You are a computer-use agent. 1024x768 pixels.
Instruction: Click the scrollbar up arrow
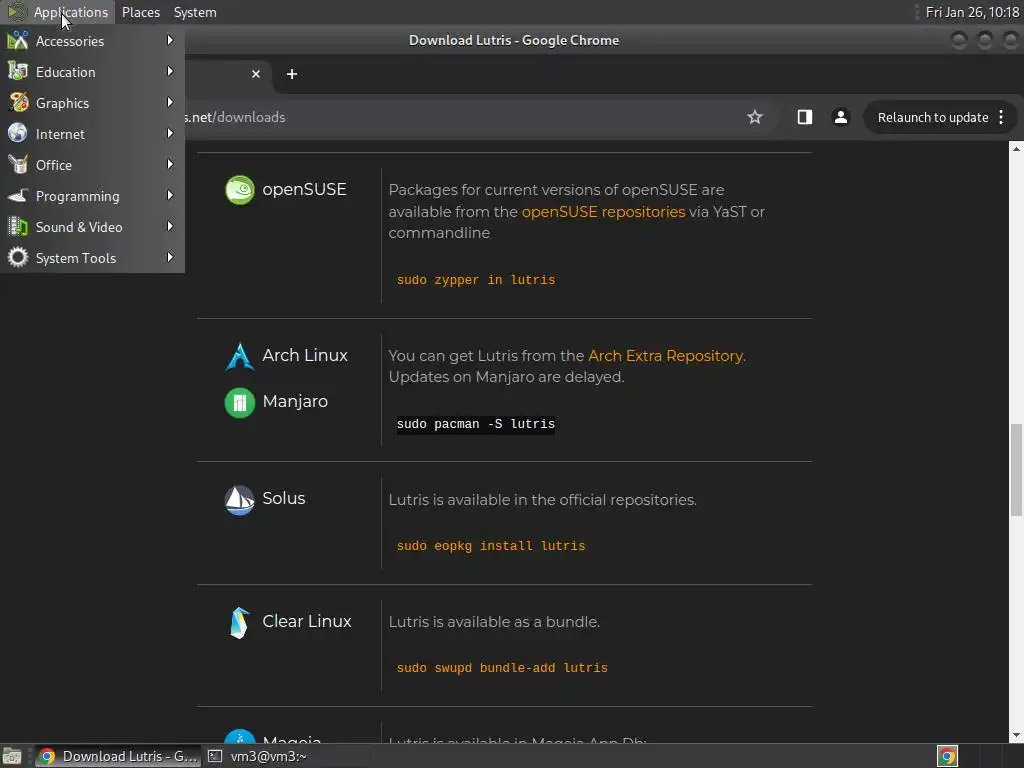1016,149
